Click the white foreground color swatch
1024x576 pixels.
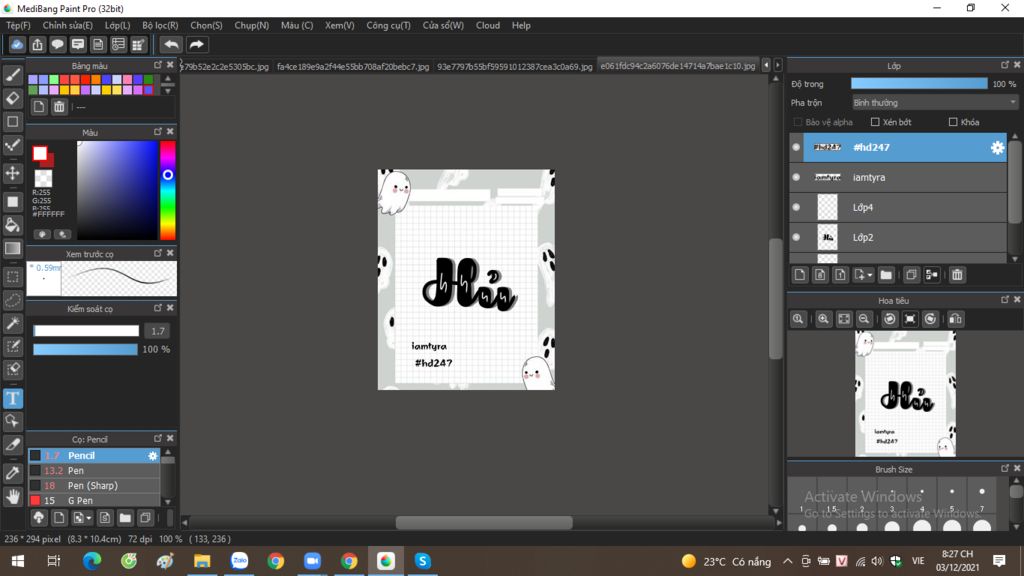pos(40,153)
